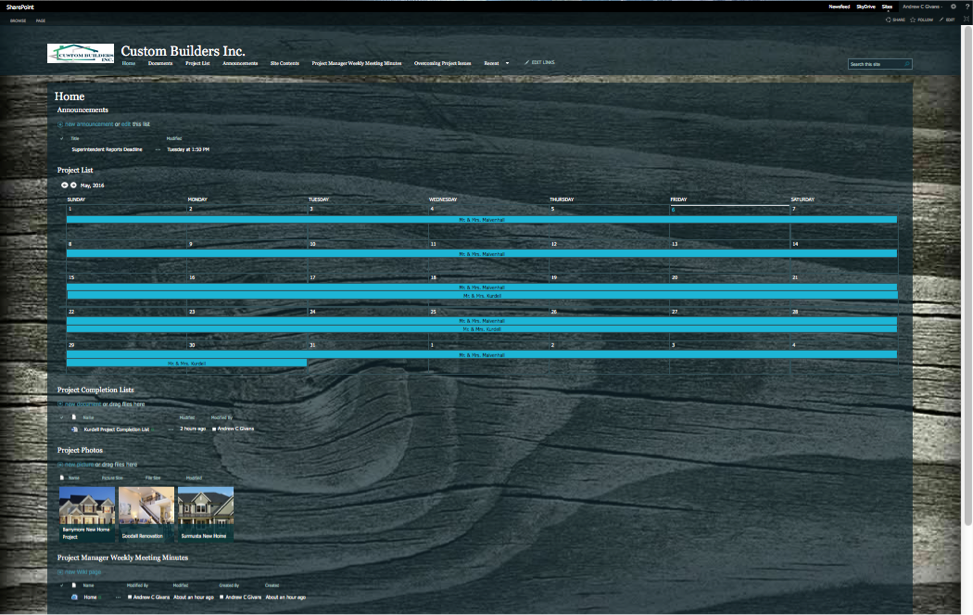
Task: Toggle select-all checkmark in Project Completion Lists
Action: point(61,418)
